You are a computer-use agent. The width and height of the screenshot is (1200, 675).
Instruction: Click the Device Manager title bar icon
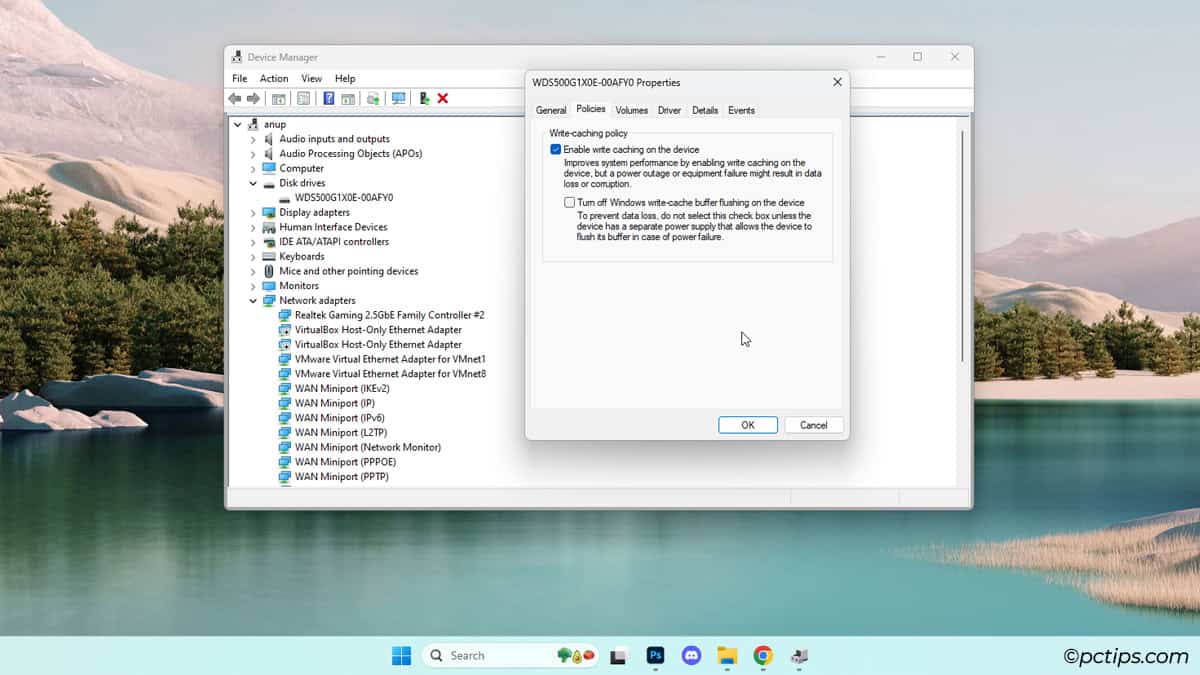[237, 57]
